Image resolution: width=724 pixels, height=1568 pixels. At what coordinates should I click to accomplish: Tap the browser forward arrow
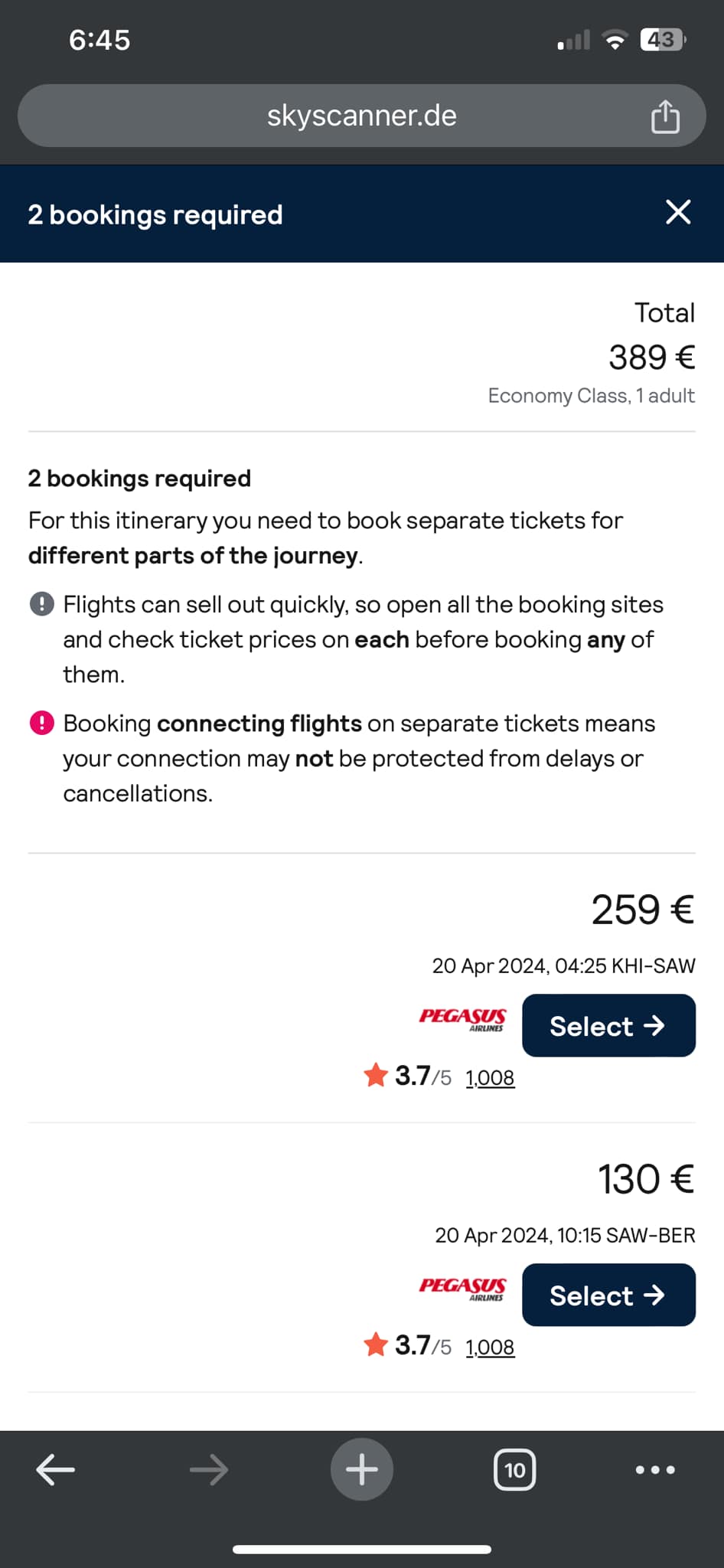[x=208, y=1469]
